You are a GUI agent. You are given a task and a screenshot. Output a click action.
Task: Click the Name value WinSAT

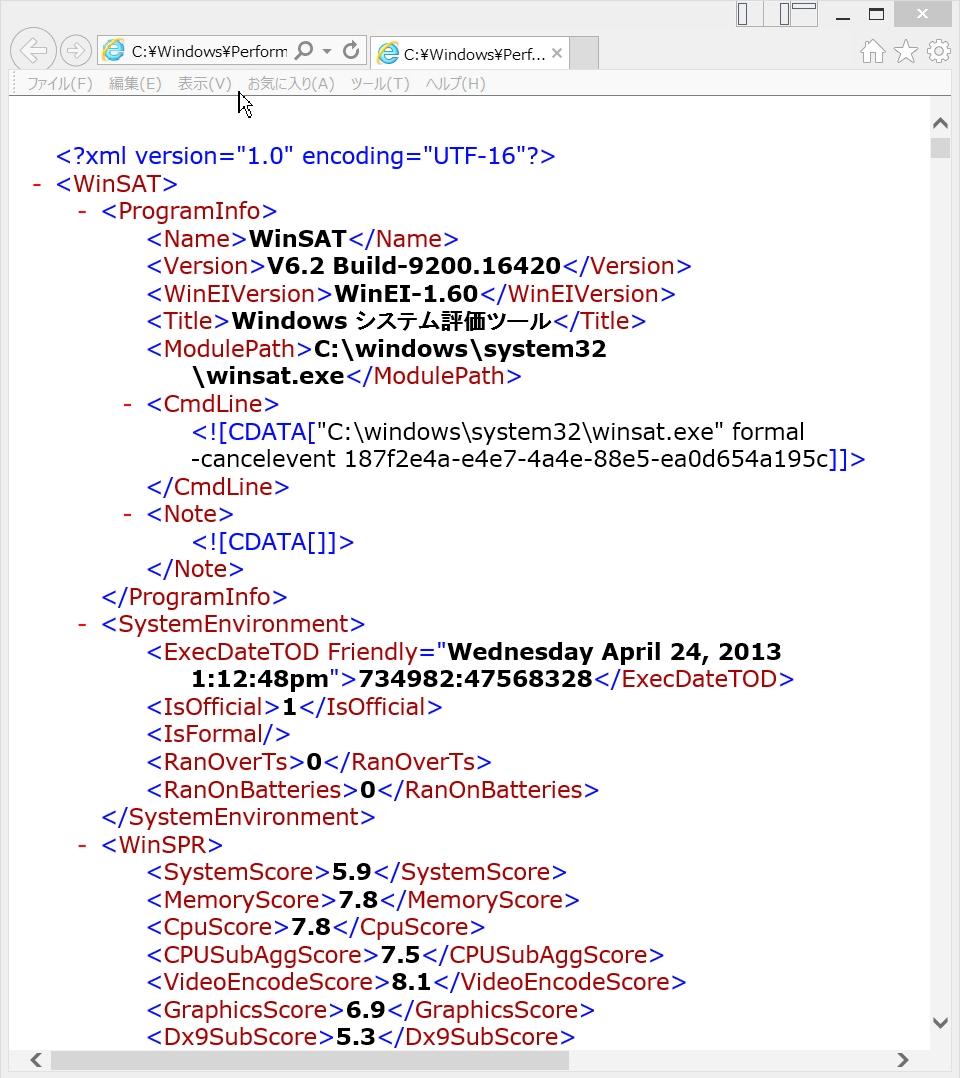point(297,239)
